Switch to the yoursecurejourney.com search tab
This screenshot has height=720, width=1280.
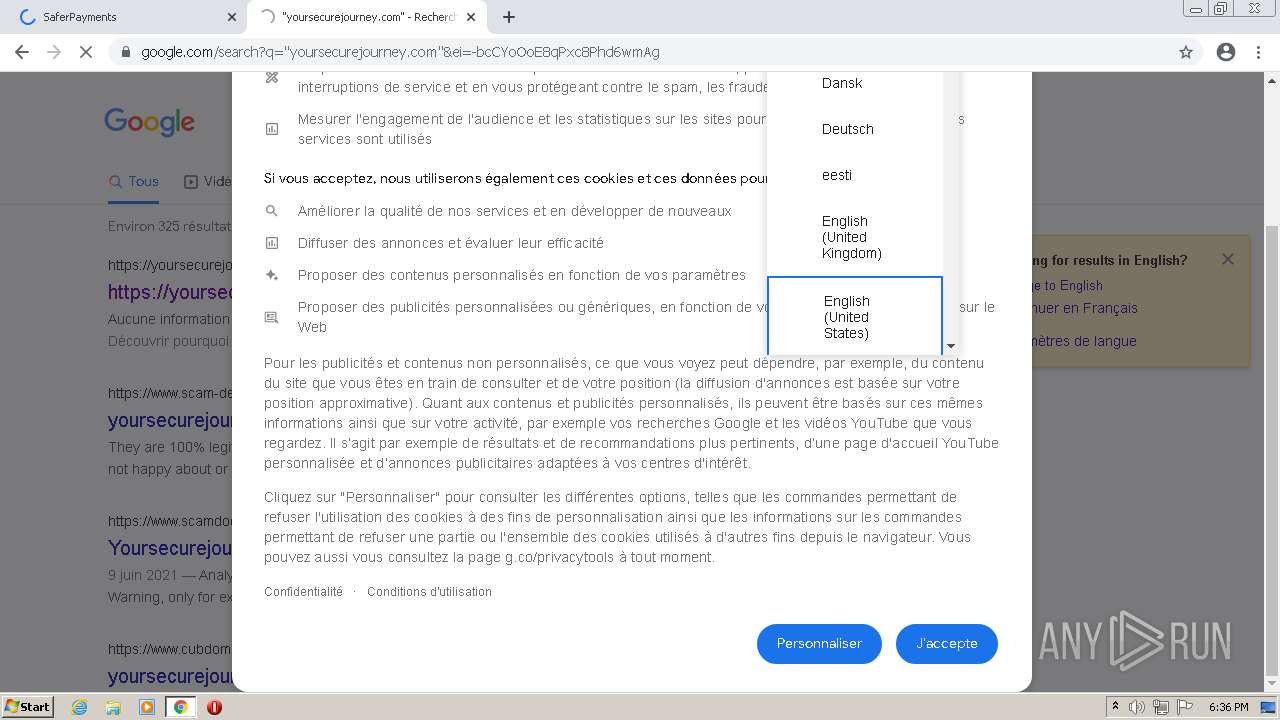click(x=368, y=17)
